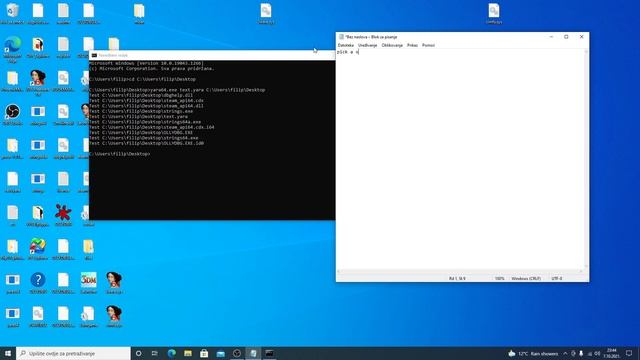640x360 pixels.
Task: Open Microsoft Store from the taskbar
Action: pyautogui.click(x=204, y=353)
